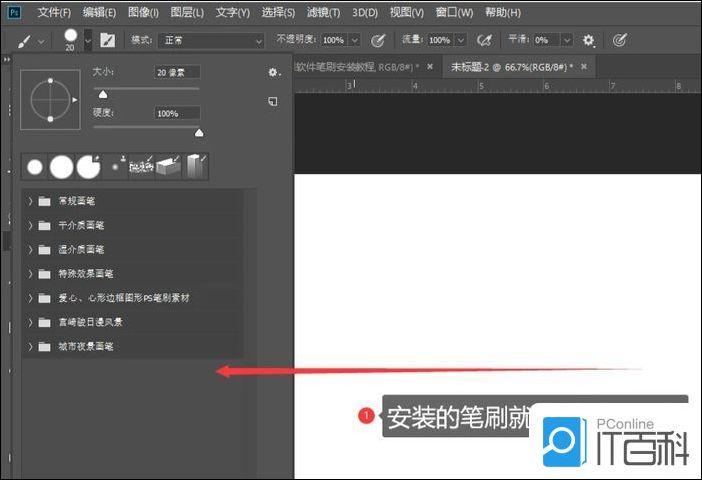Image resolution: width=702 pixels, height=480 pixels.
Task: Select the textured scatter recent brush thumbnail
Action: 141,167
